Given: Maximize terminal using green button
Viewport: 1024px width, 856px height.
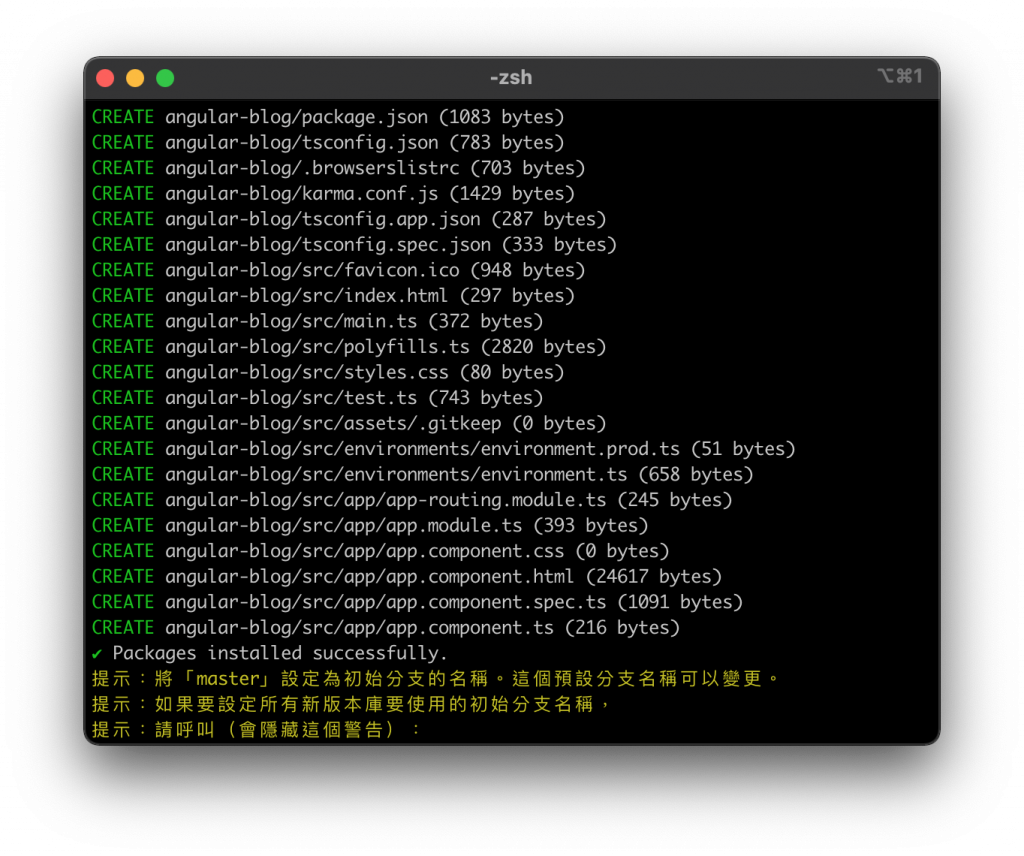Looking at the screenshot, I should coord(165,78).
